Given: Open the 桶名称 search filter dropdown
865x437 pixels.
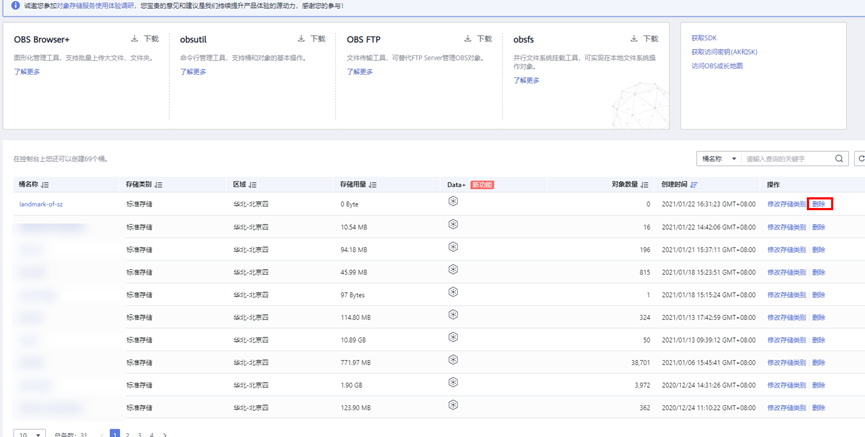Looking at the screenshot, I should click(718, 158).
